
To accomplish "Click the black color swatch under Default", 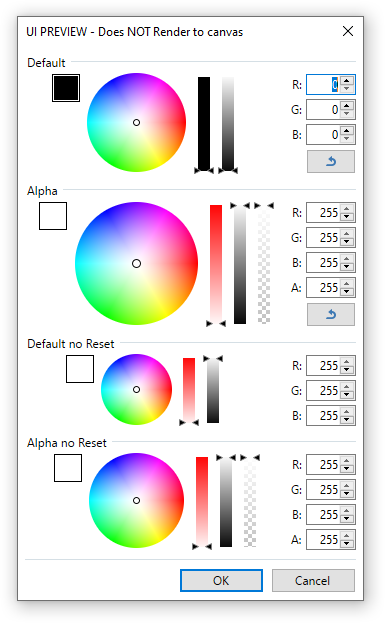I will [x=66, y=88].
